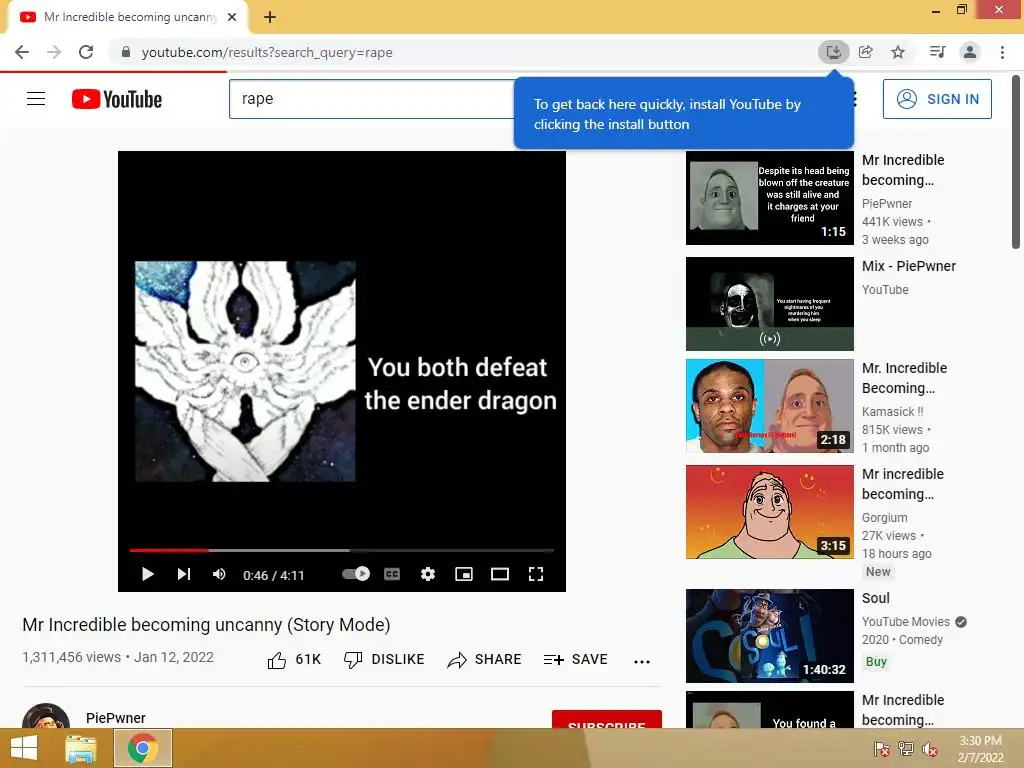
Task: Close the Mr Incredible tab
Action: [x=232, y=17]
